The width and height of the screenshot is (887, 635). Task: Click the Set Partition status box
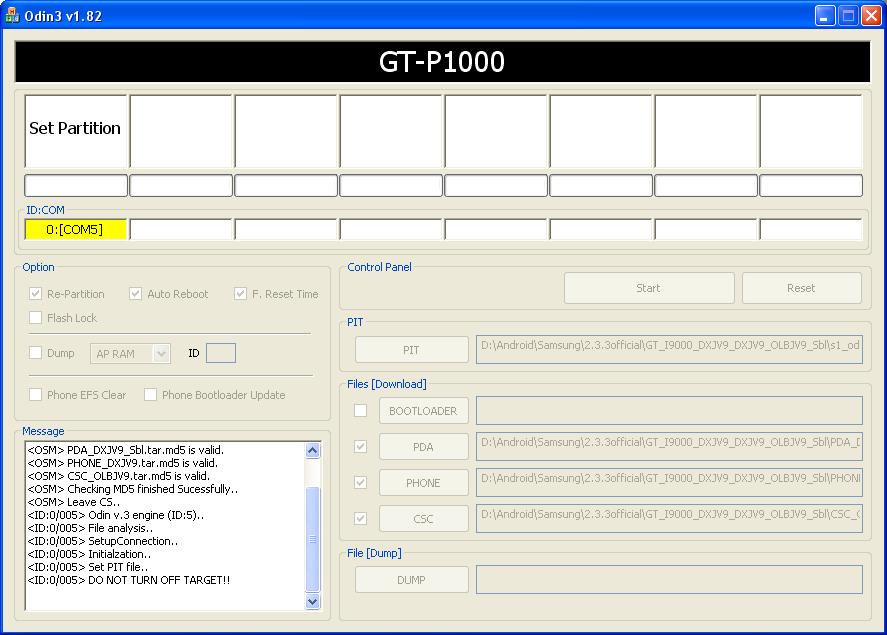click(76, 131)
